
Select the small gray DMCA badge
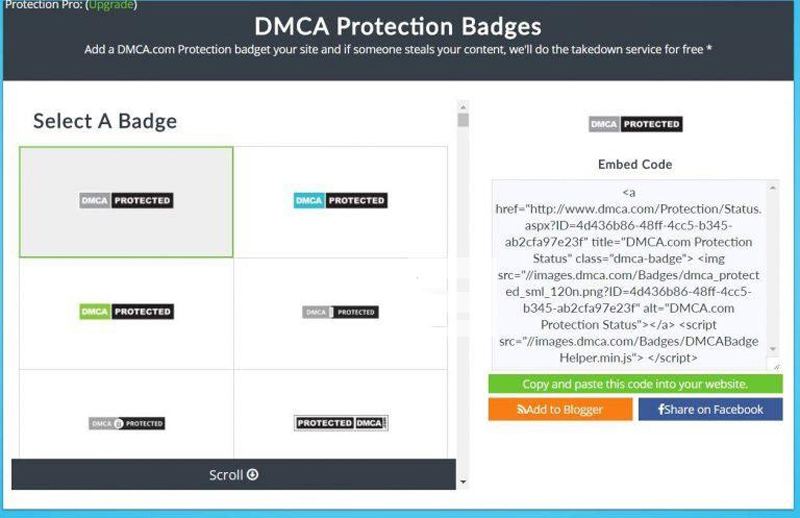tap(340, 312)
